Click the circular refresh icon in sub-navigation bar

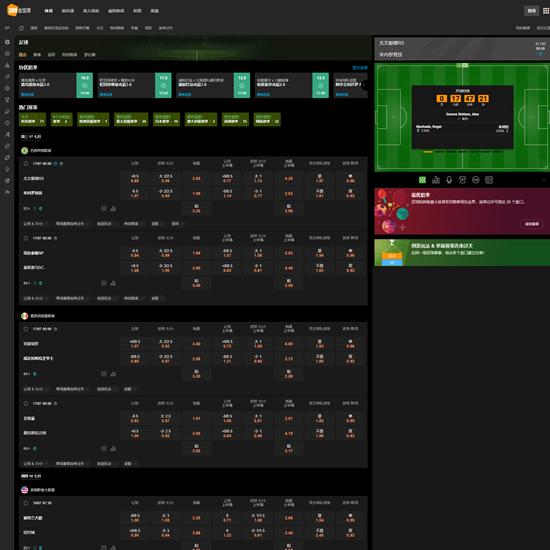(x=21, y=28)
